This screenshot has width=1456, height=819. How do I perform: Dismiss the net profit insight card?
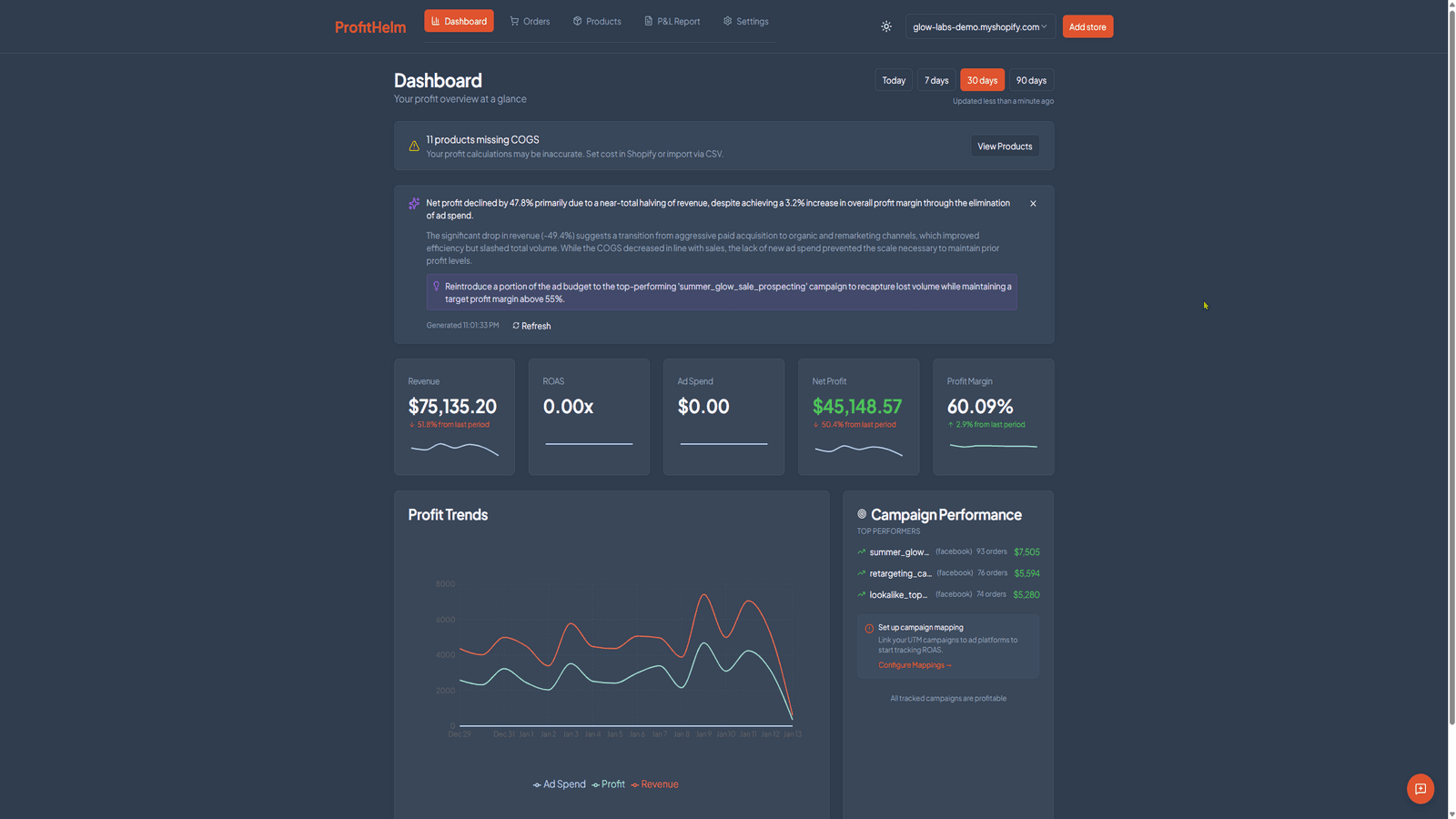click(x=1033, y=203)
